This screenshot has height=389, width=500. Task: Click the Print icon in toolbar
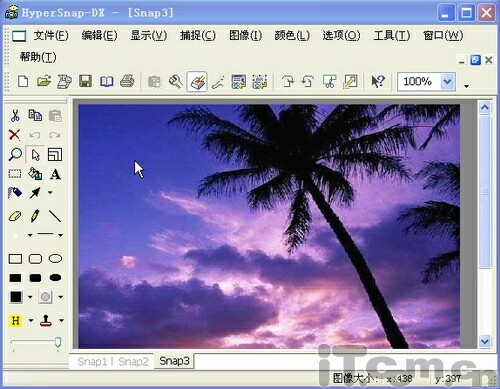pyautogui.click(x=127, y=81)
